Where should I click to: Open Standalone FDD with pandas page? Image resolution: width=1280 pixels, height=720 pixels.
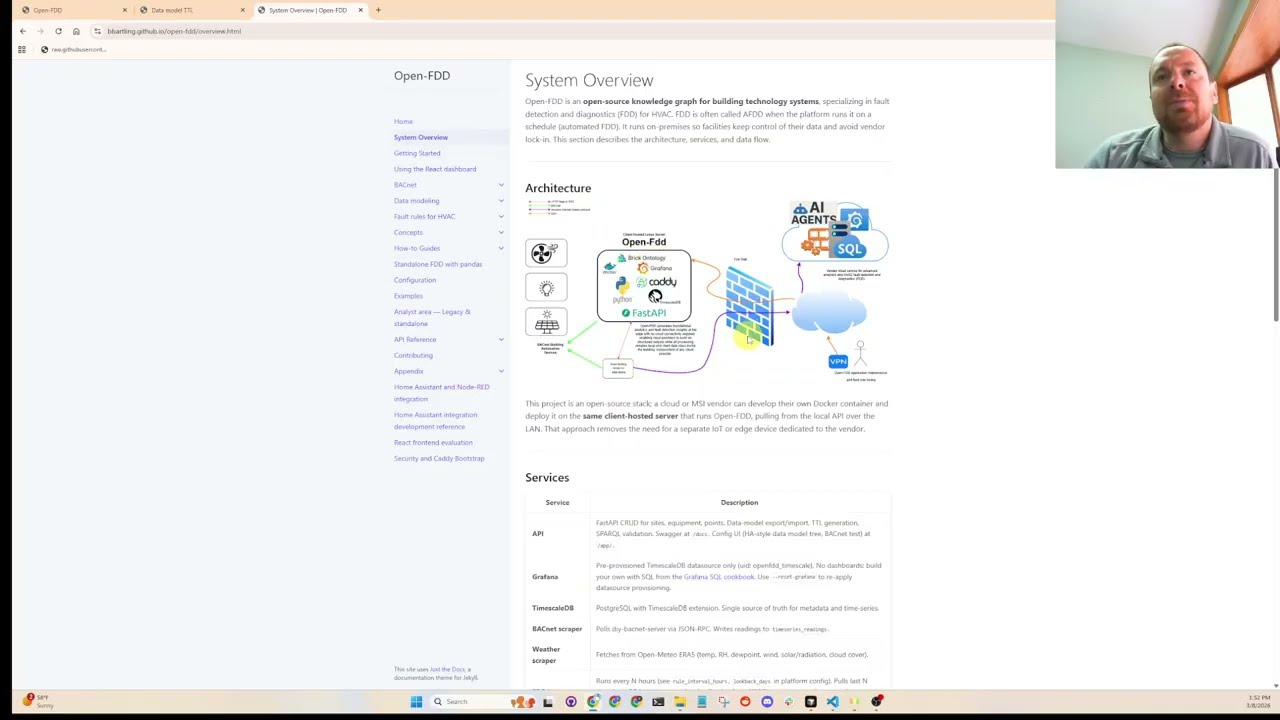[x=438, y=264]
